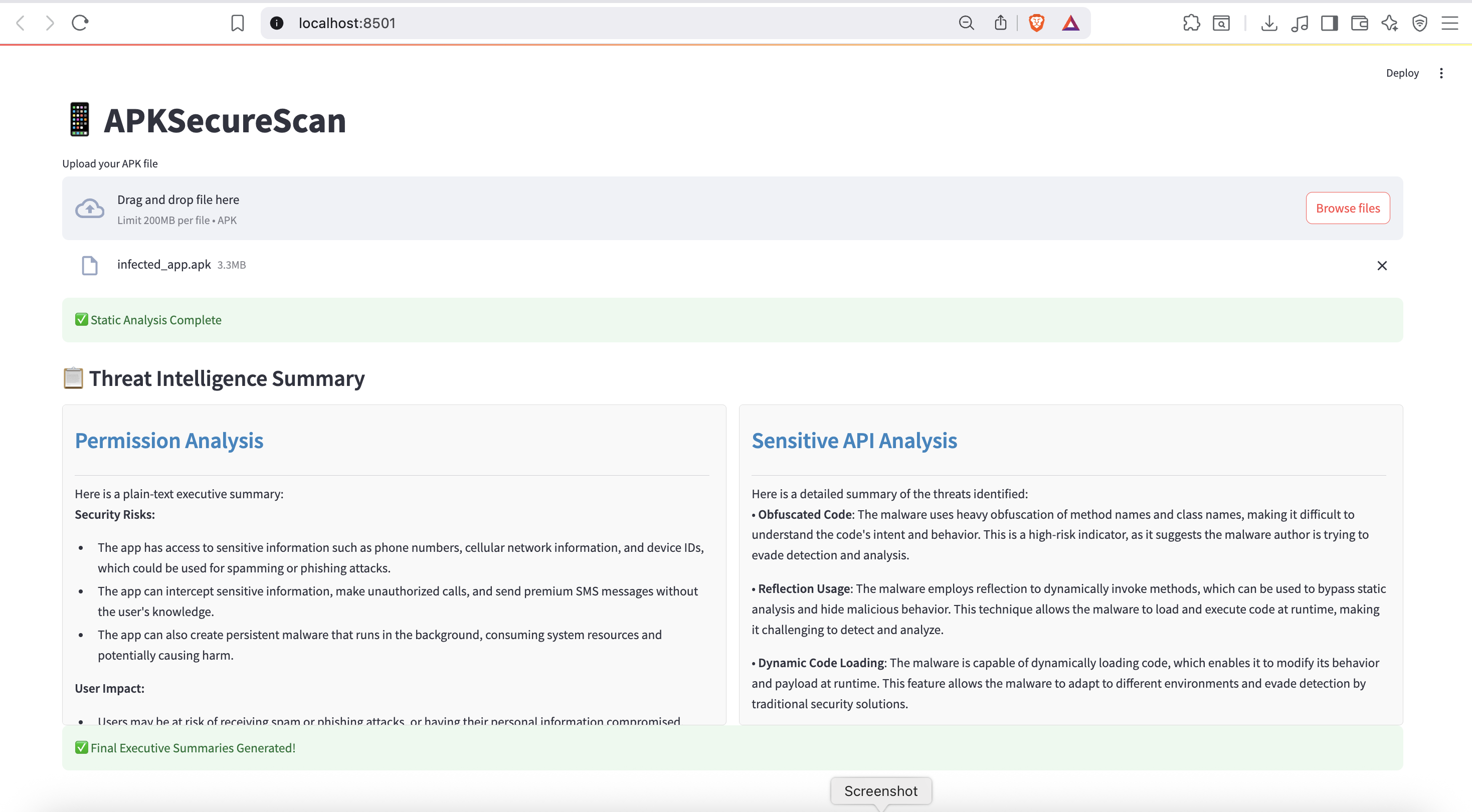Open the Brave VPN shield icon

click(x=1419, y=23)
